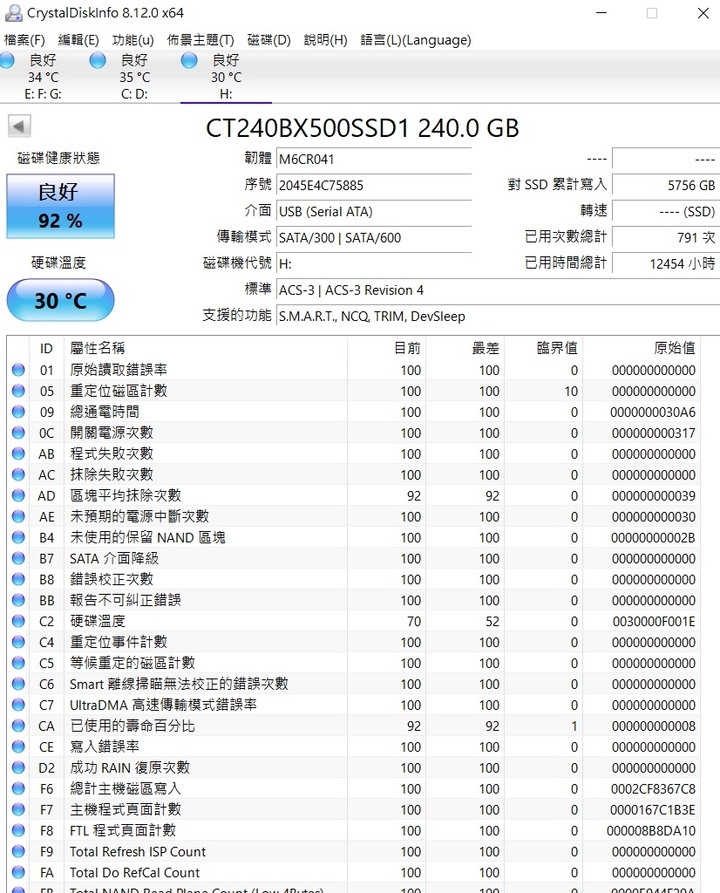Viewport: 720px width, 893px height.
Task: Click the interface field USB (Serial ATA)
Action: coord(374,211)
